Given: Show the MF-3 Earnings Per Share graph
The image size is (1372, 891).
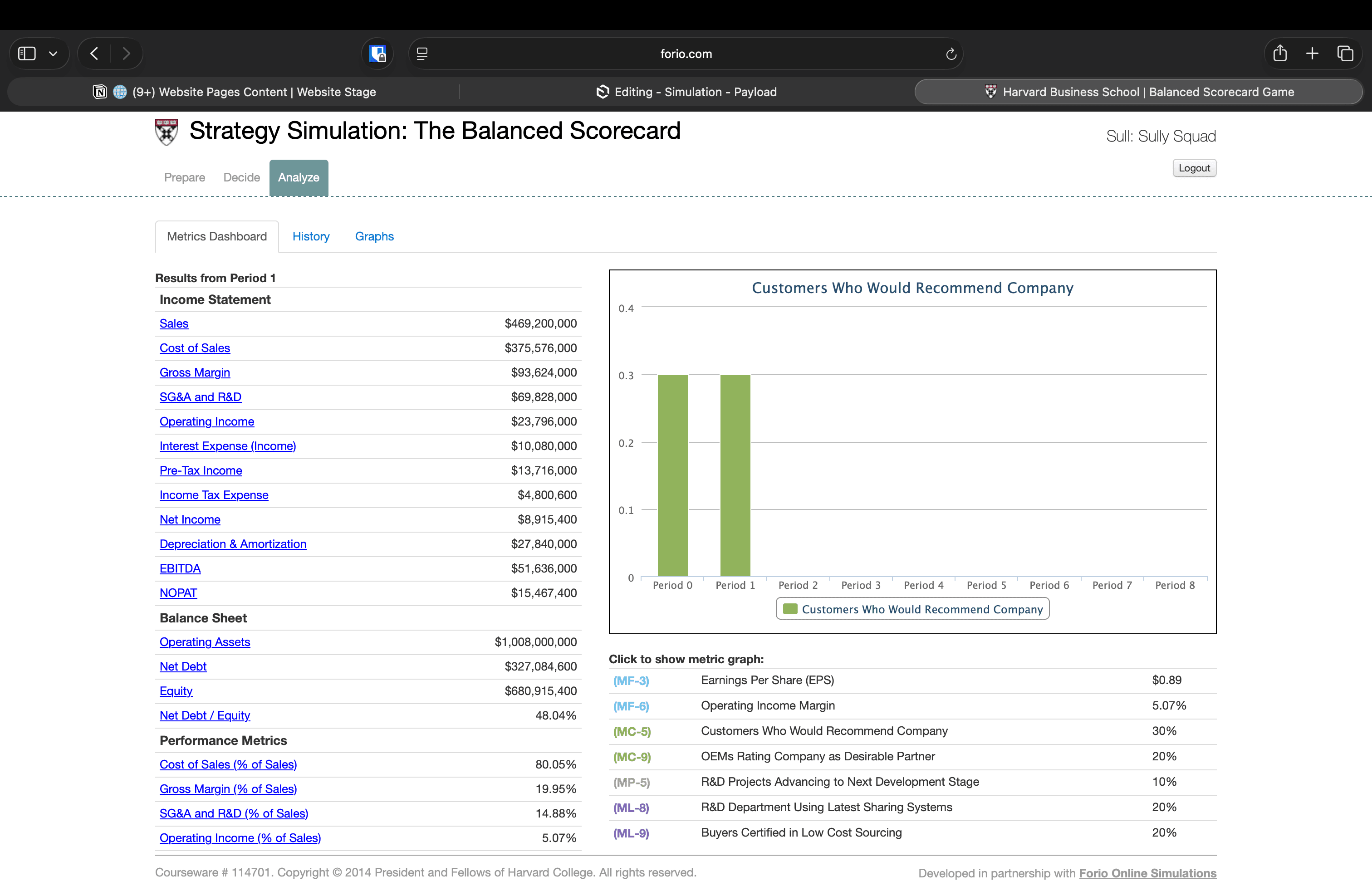Looking at the screenshot, I should coord(631,680).
